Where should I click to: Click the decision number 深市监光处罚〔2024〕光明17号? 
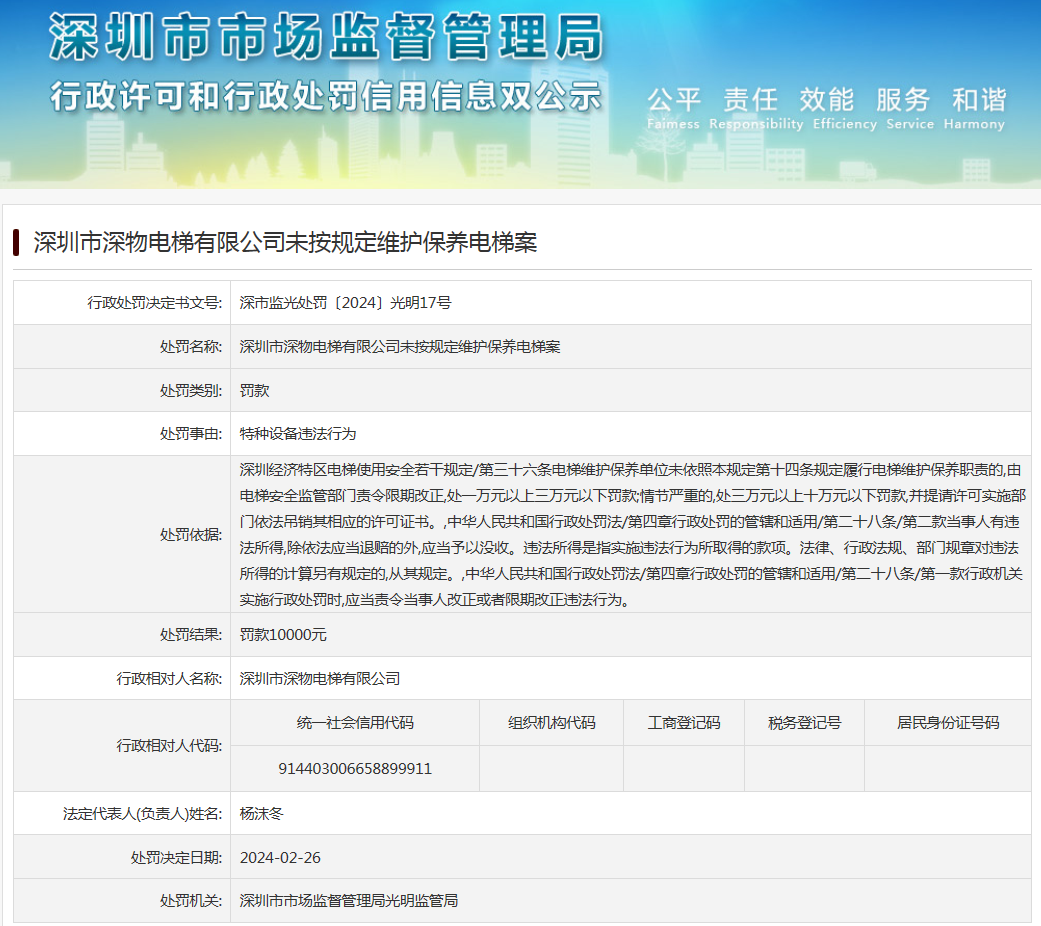tap(345, 303)
